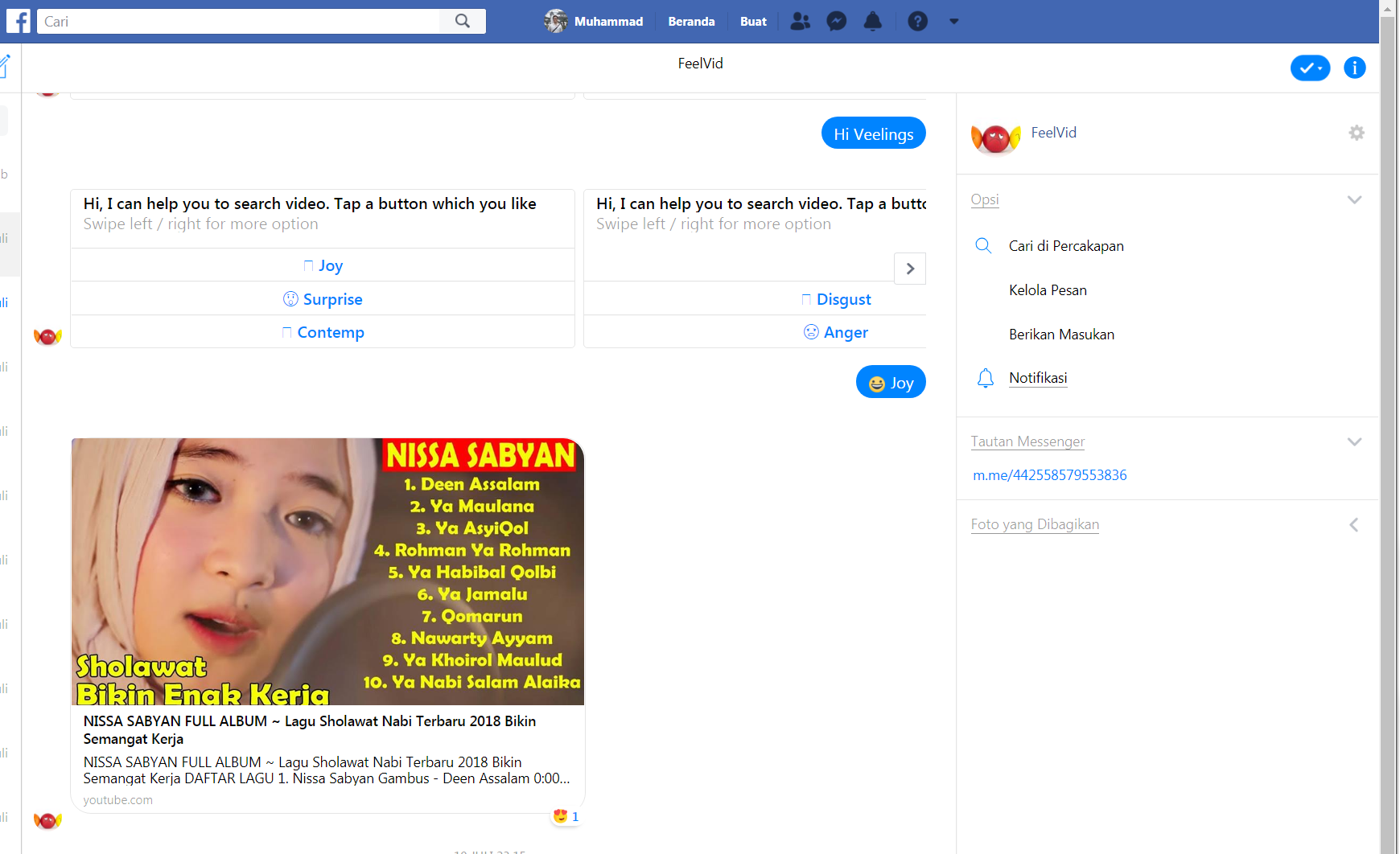Open the FeelVid name link in side panel
This screenshot has width=1400, height=854.
(1053, 133)
